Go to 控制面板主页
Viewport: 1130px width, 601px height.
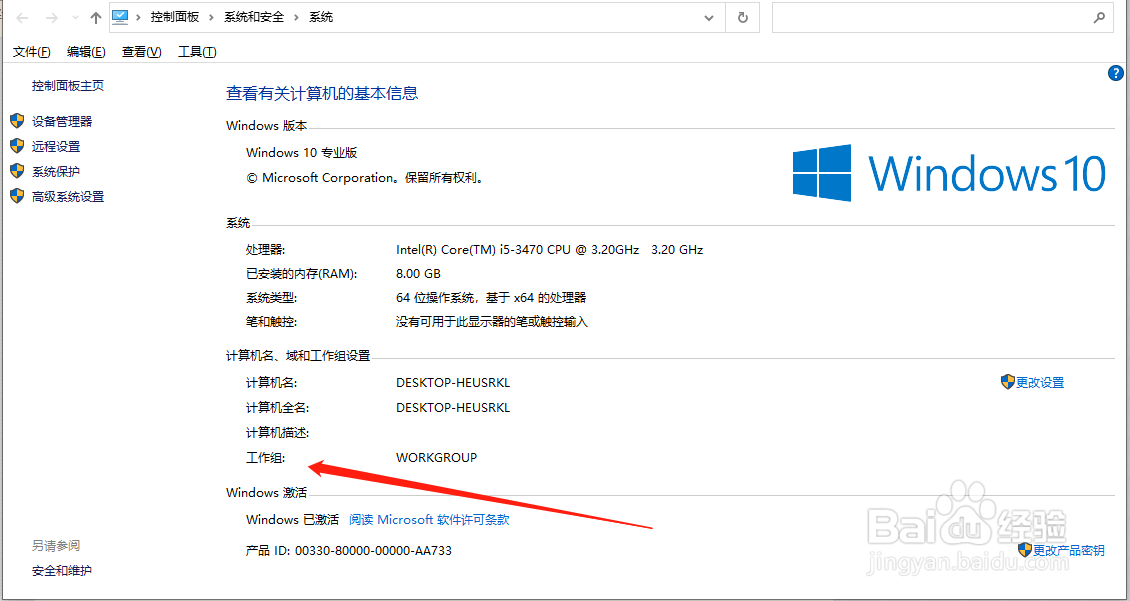pos(68,86)
